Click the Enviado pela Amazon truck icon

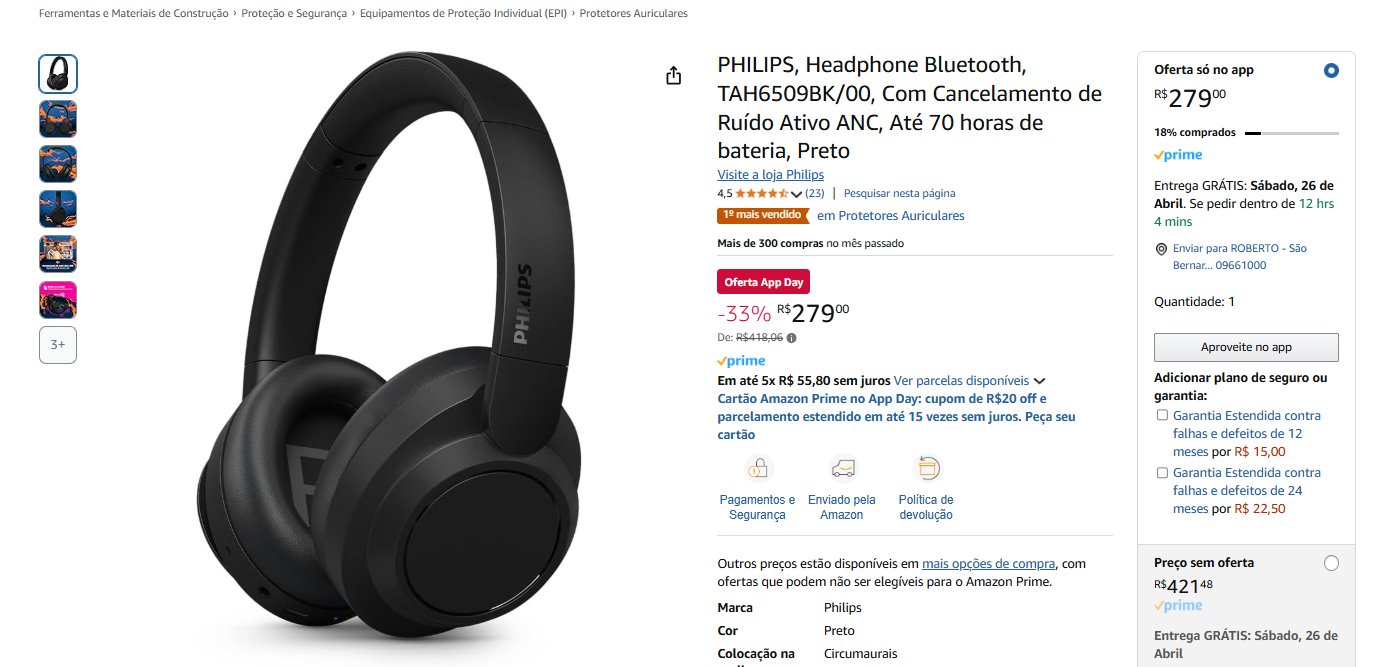coord(842,468)
